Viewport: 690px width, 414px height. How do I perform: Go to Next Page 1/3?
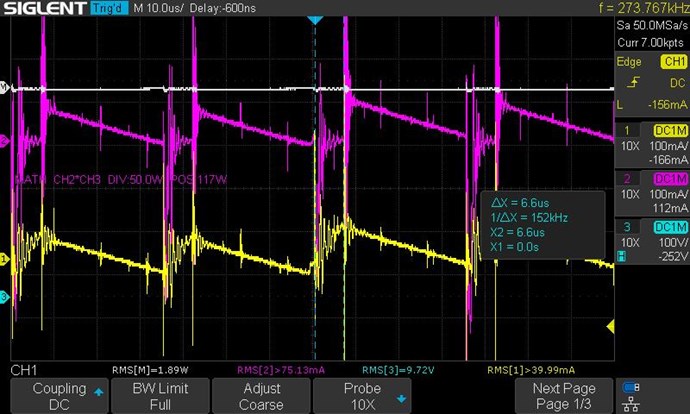click(x=564, y=396)
